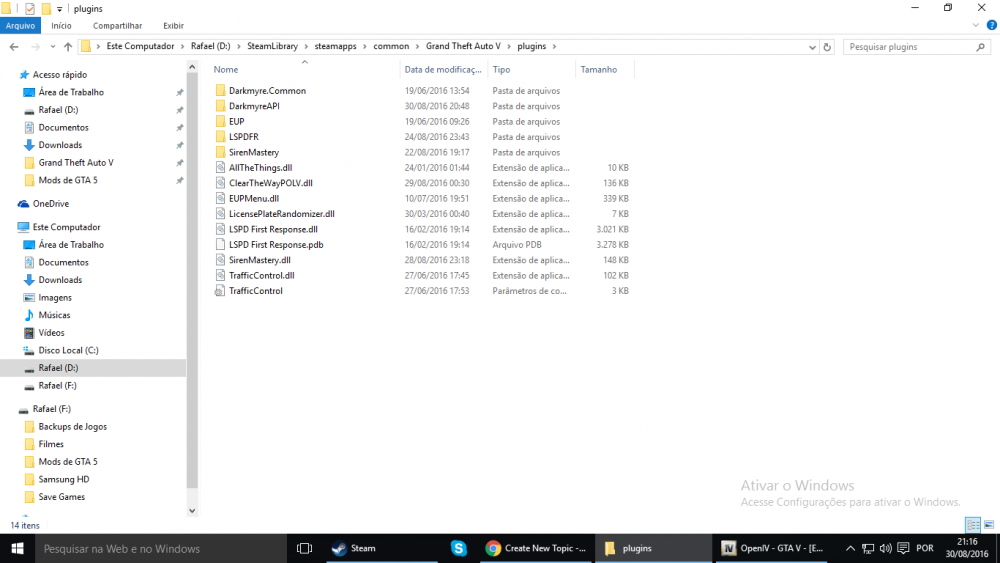Open Skype from the taskbar
The height and width of the screenshot is (563, 1000).
point(459,548)
